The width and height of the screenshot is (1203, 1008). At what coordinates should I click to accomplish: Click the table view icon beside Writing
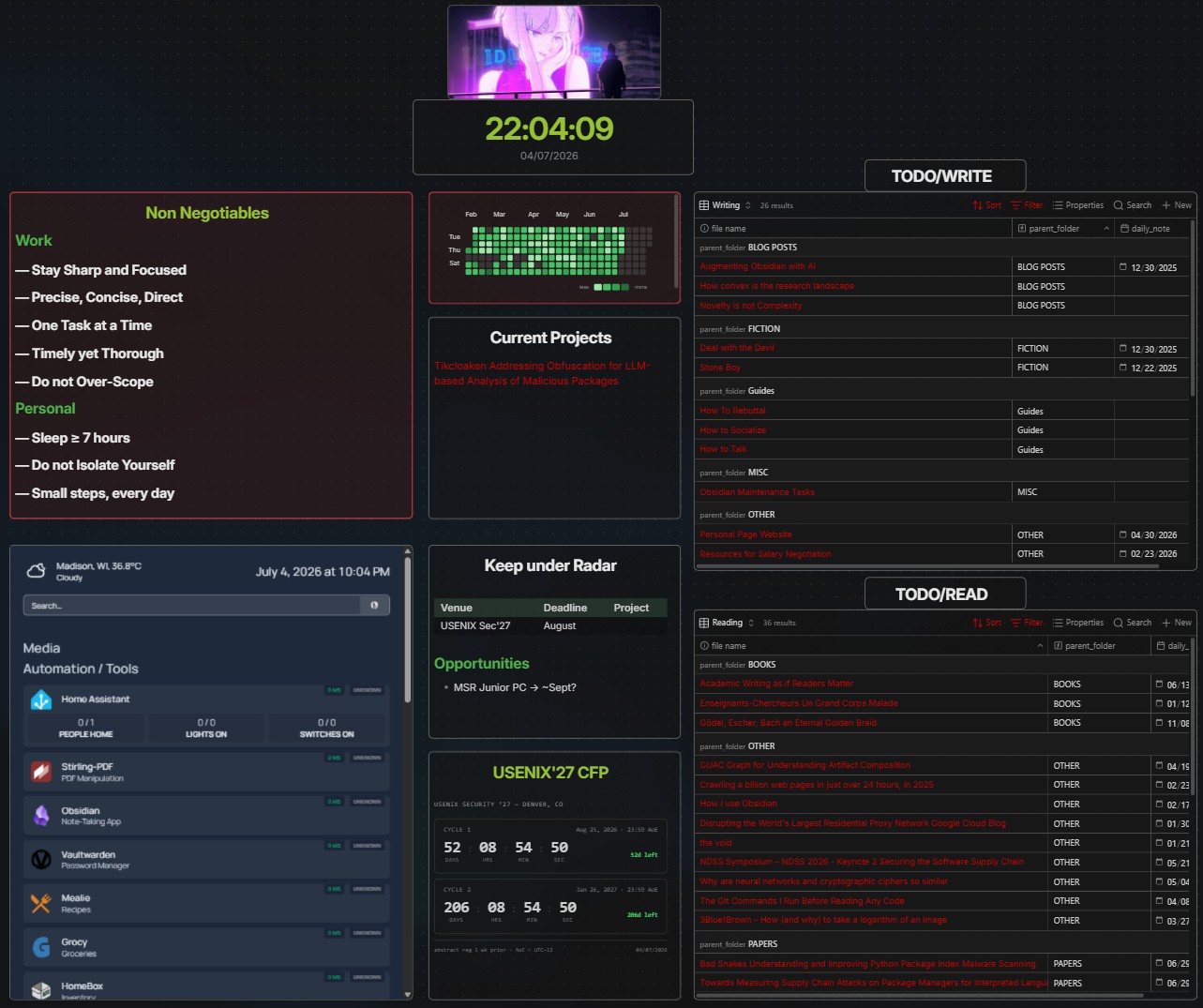(x=704, y=205)
